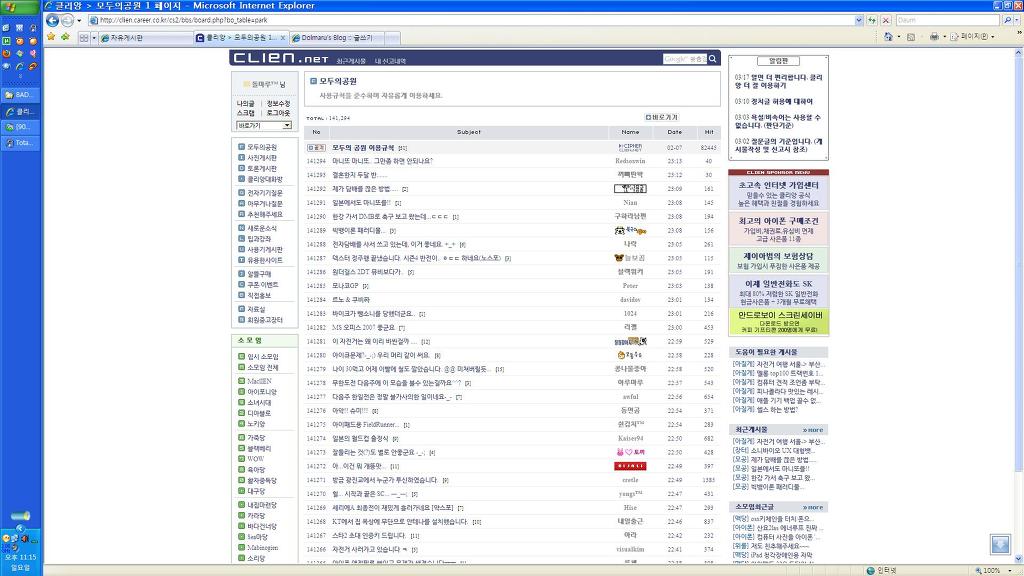Click the IE Forward arrow button
Screen dimensions: 1024x576
pyautogui.click(x=67, y=20)
